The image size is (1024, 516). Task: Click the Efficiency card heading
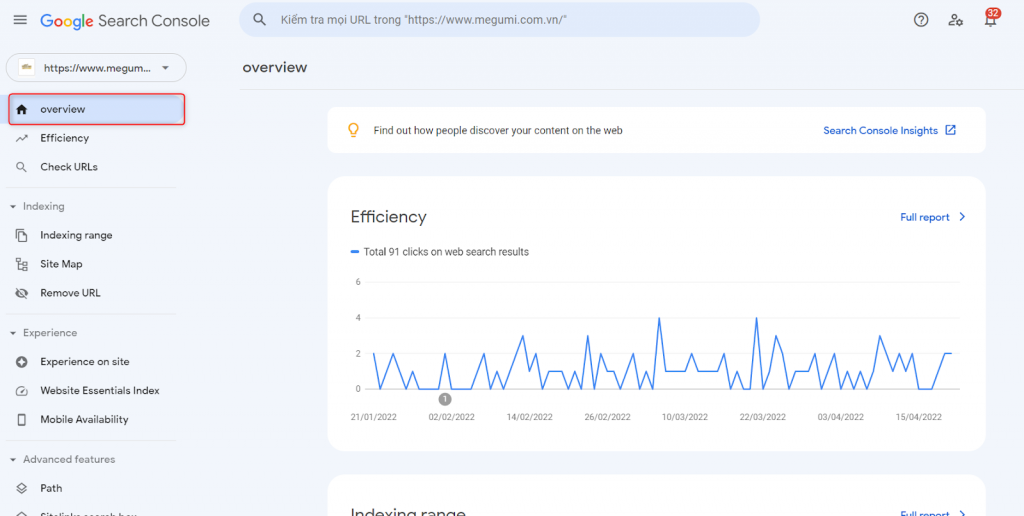tap(389, 217)
